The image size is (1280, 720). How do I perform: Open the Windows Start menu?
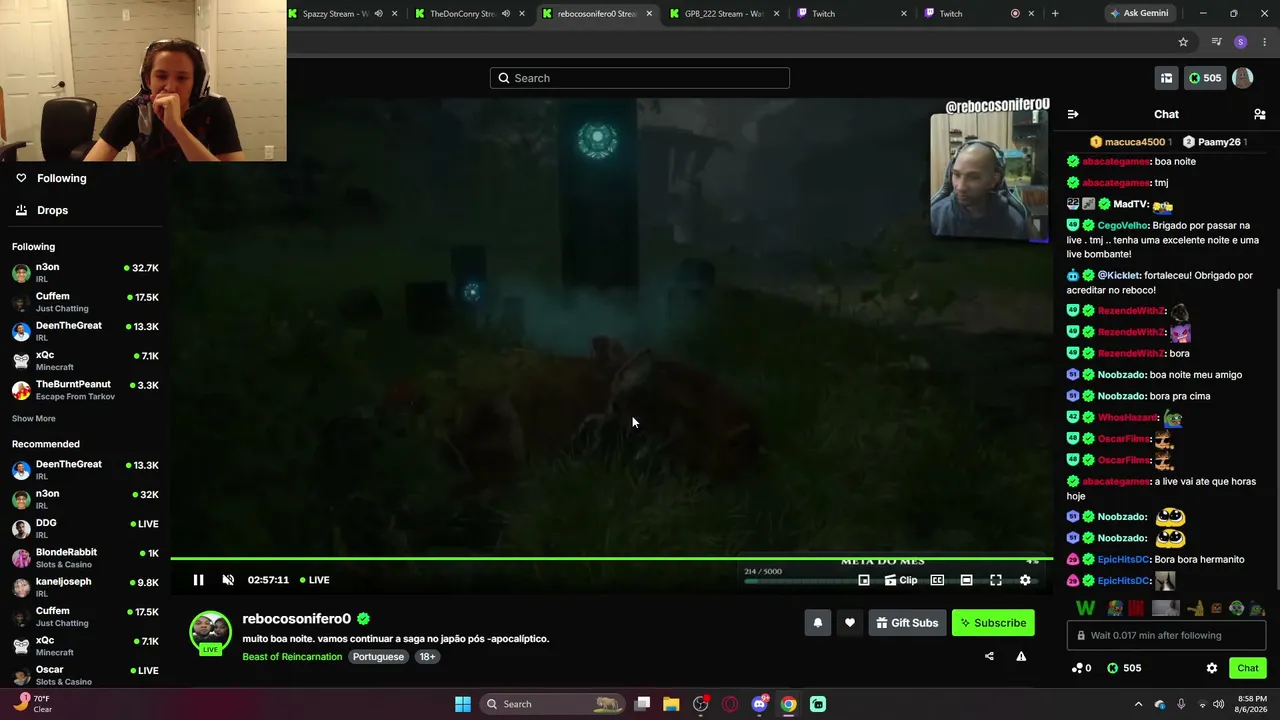coord(463,704)
